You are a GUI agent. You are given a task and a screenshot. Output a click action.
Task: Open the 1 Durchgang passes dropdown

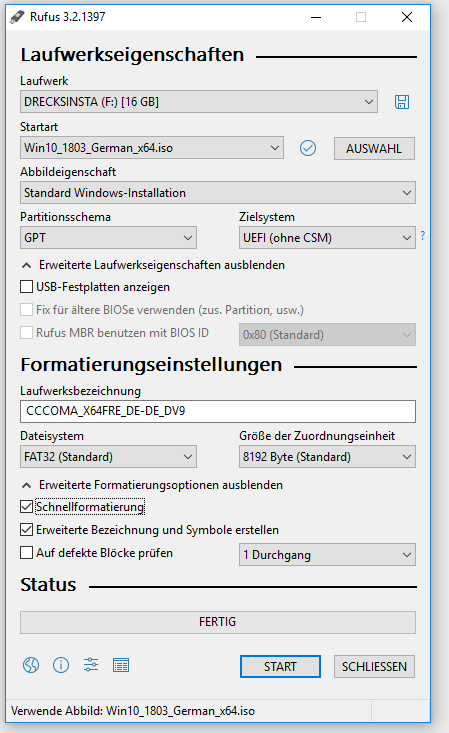pyautogui.click(x=327, y=554)
